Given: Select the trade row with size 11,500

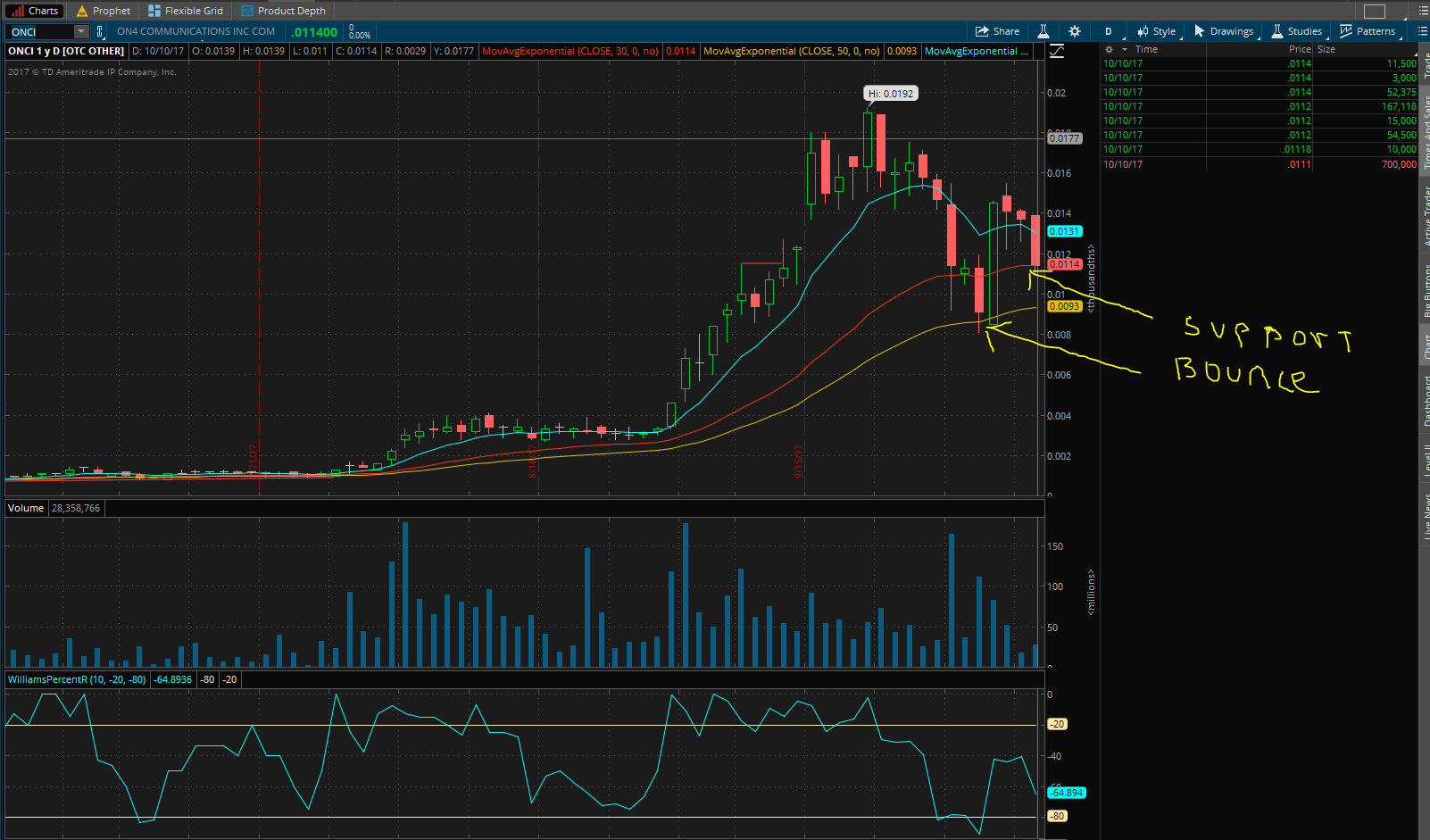Looking at the screenshot, I should pyautogui.click(x=1260, y=63).
